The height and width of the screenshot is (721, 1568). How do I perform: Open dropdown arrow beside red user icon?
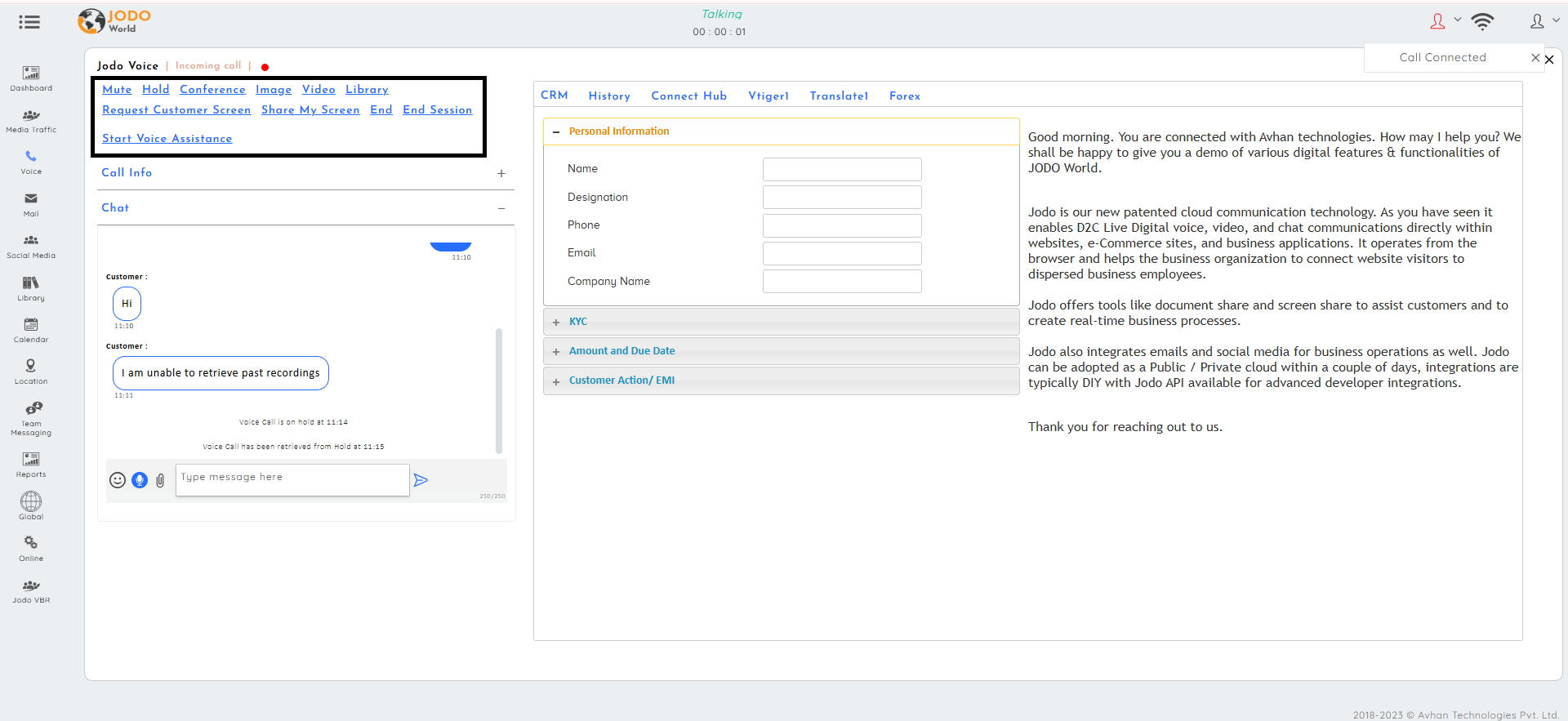1458,20
